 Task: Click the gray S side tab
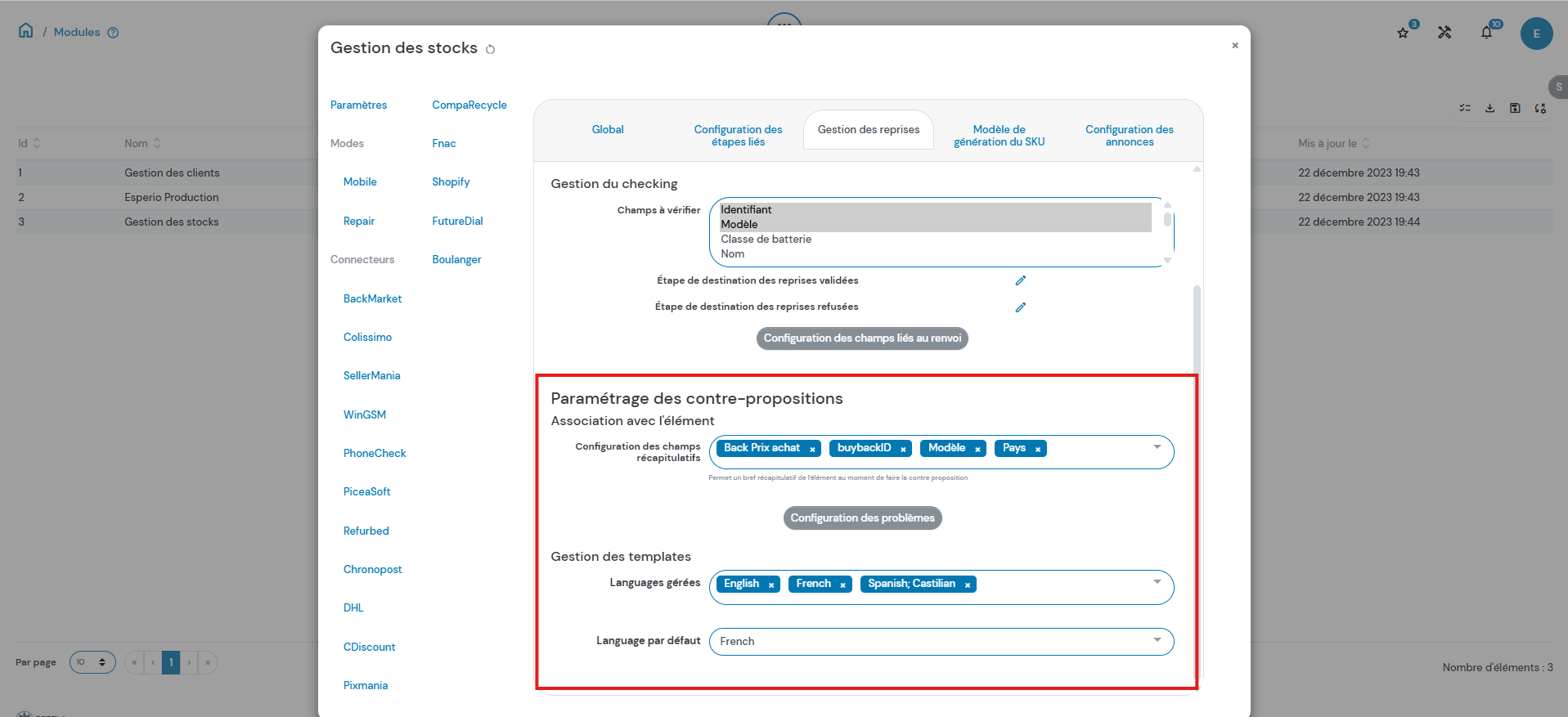coord(1558,87)
